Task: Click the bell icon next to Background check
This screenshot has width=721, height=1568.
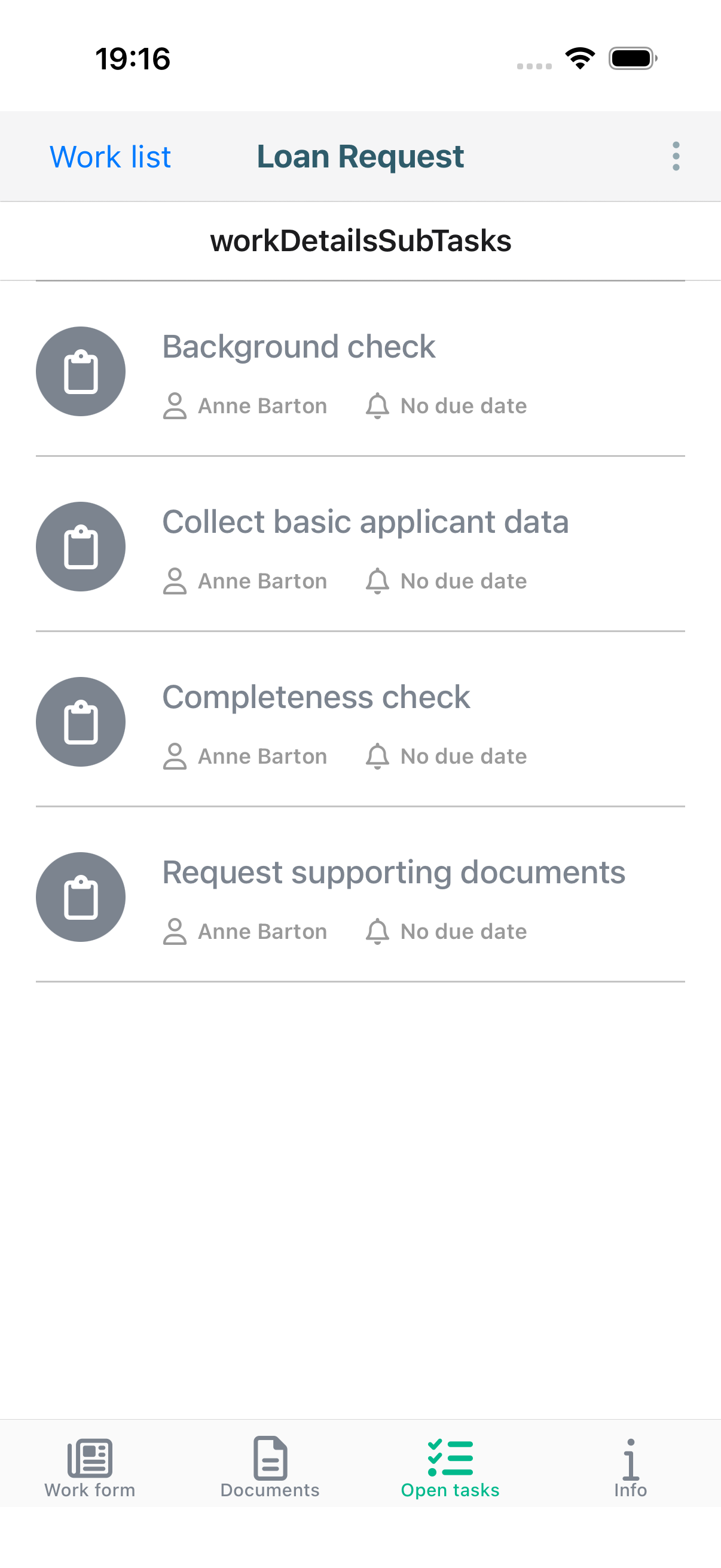Action: coord(377,405)
